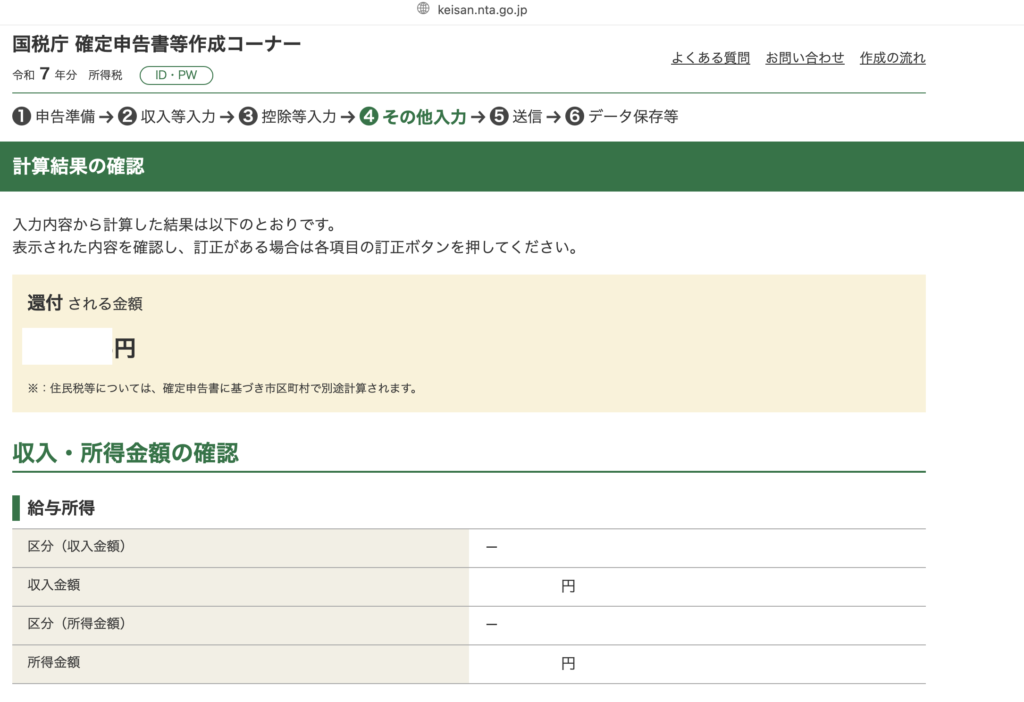The image size is (1024, 702).
Task: Select the step 3 circle for 控除等入力
Action: [x=248, y=116]
